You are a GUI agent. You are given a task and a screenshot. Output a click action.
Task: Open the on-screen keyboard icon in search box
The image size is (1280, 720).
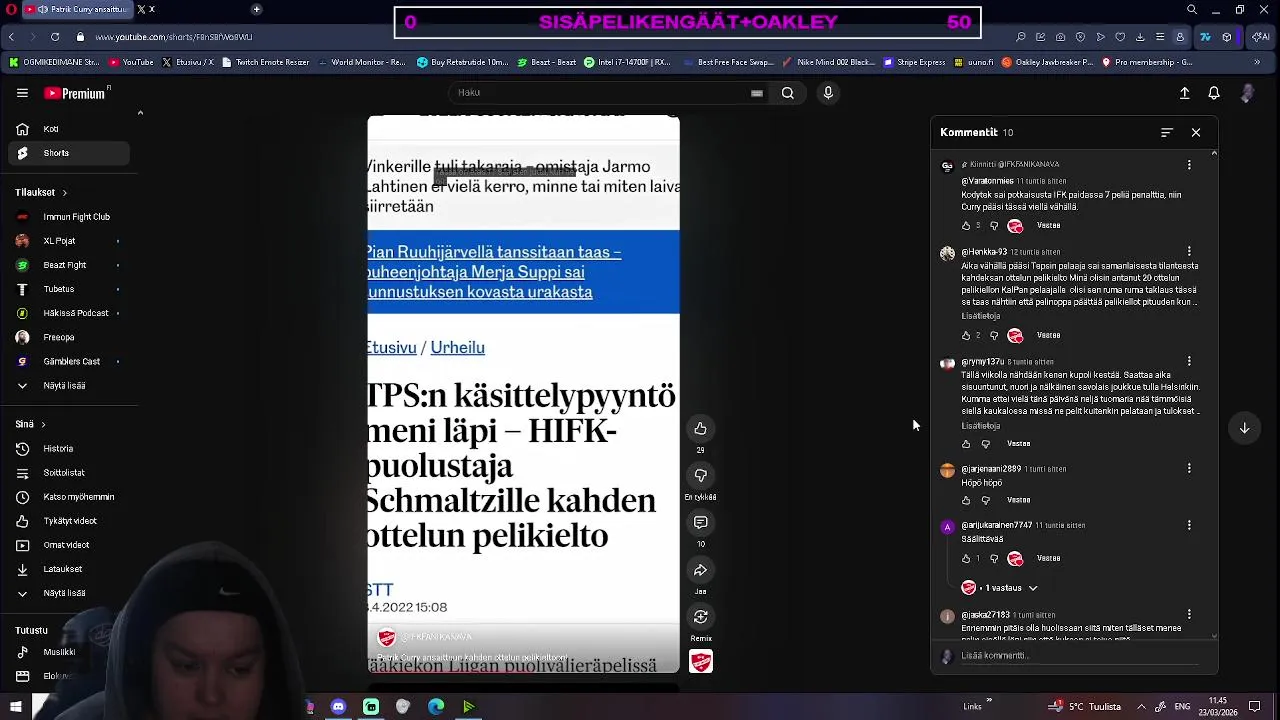[x=757, y=93]
